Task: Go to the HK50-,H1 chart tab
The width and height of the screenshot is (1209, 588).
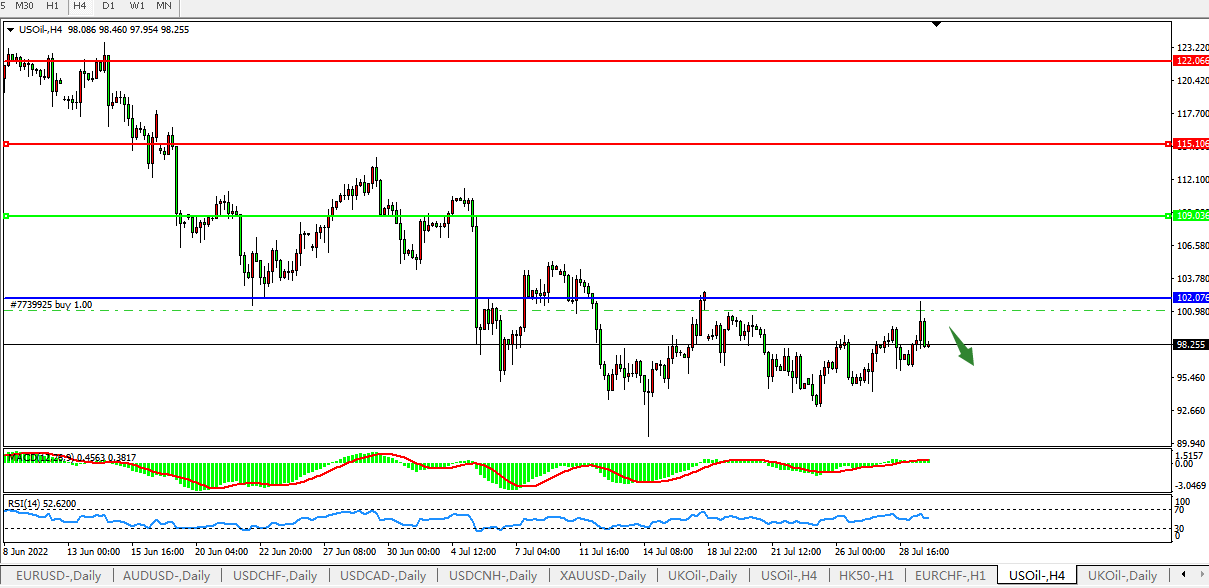Action: tap(868, 576)
